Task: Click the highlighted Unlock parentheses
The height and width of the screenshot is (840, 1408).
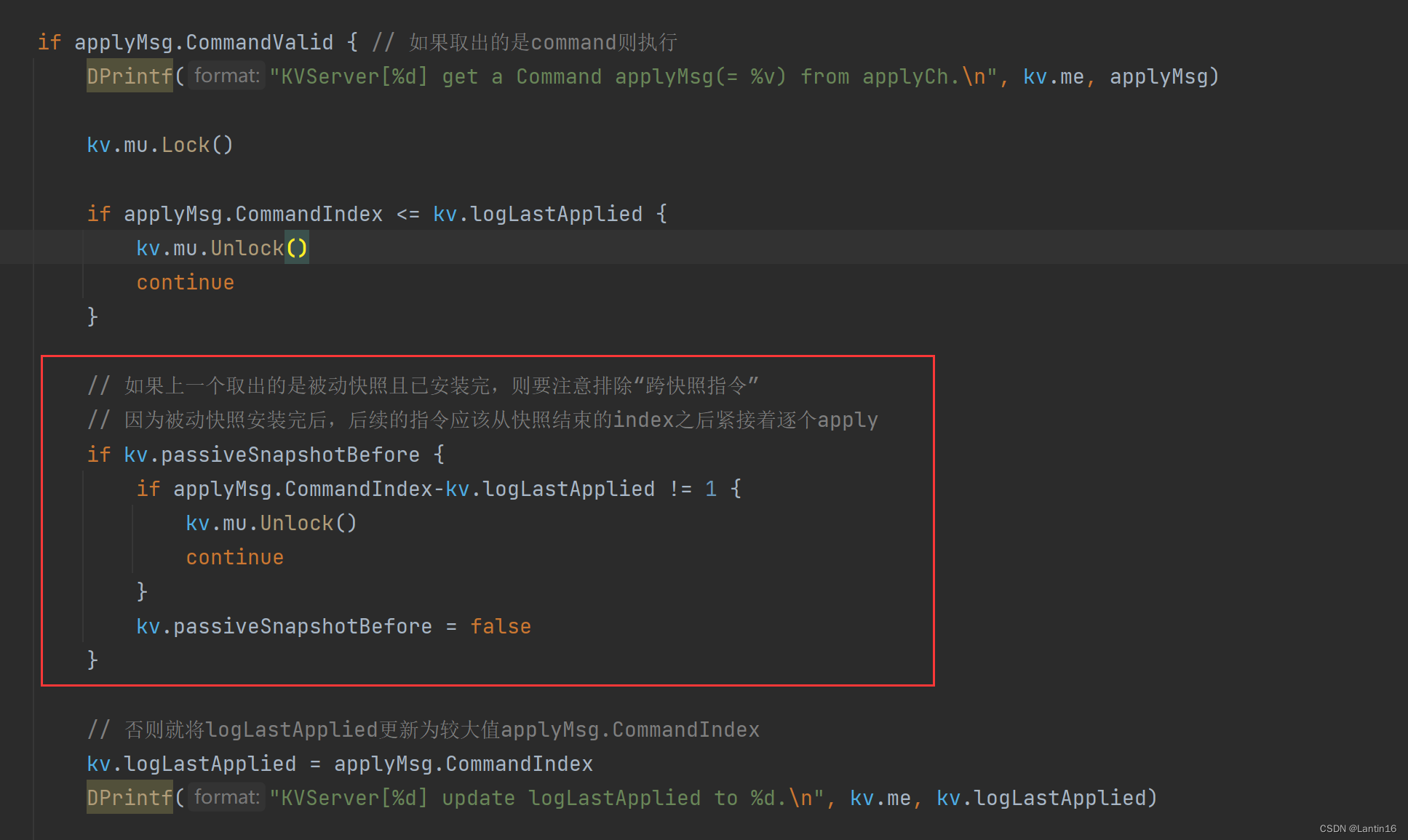Action: [296, 248]
